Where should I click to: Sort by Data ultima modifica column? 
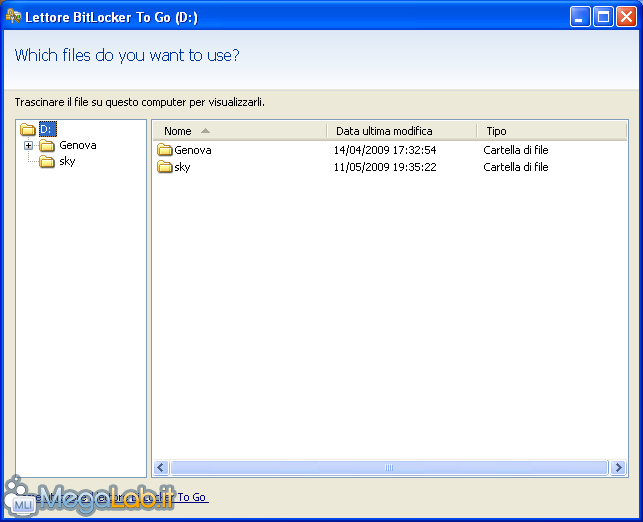402,131
